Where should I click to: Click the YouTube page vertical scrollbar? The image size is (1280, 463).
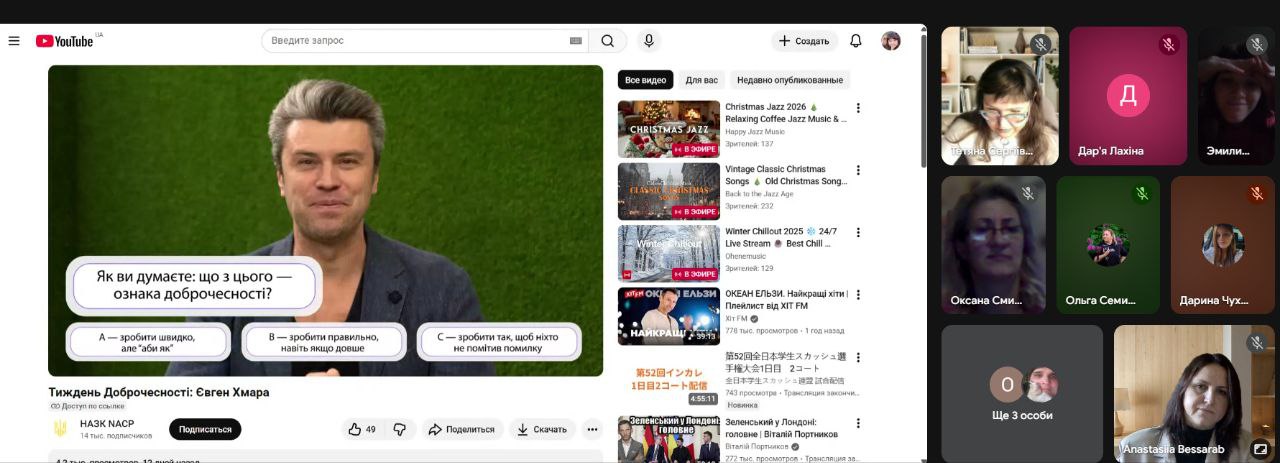[x=922, y=100]
